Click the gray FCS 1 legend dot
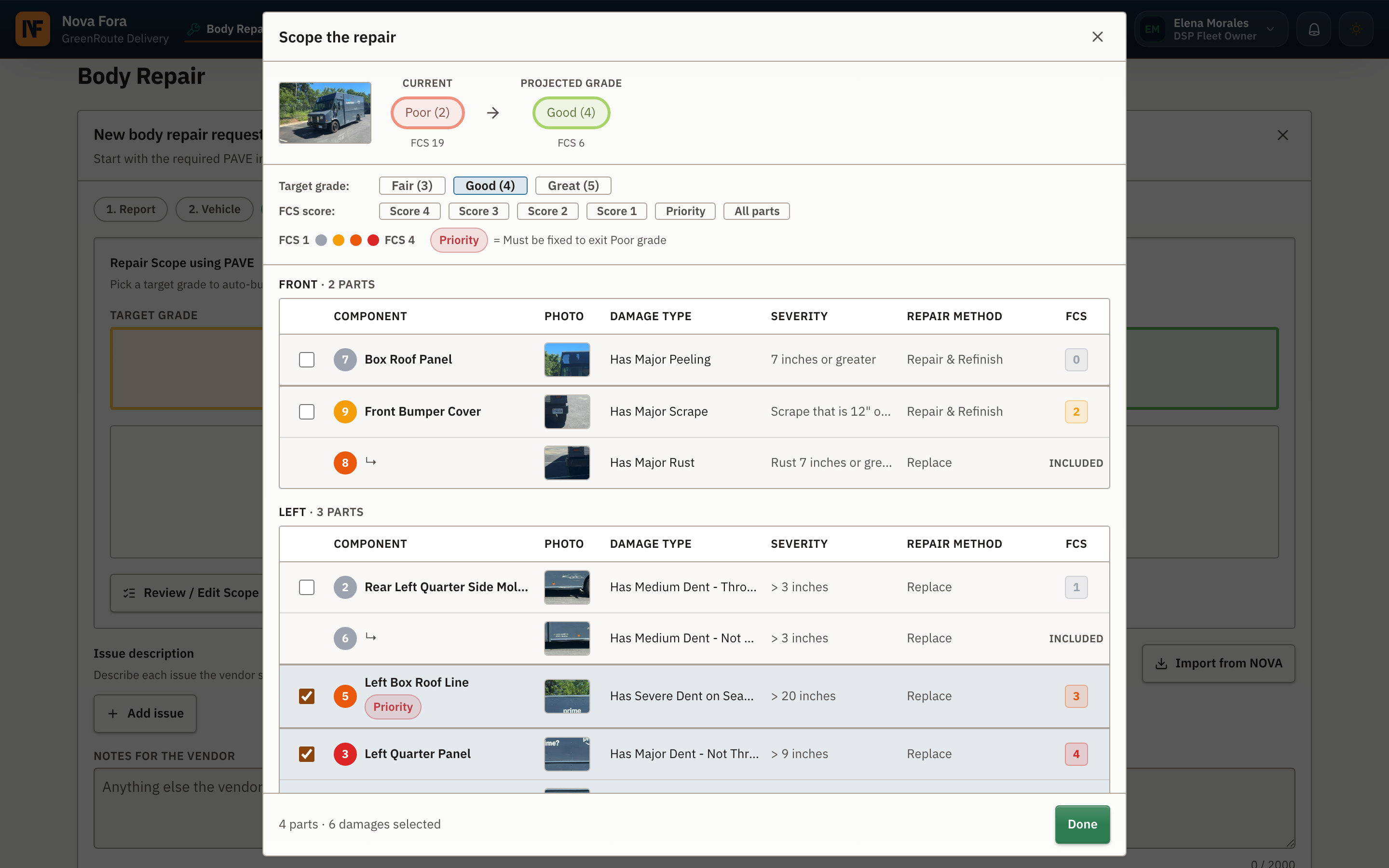1389x868 pixels. click(321, 240)
